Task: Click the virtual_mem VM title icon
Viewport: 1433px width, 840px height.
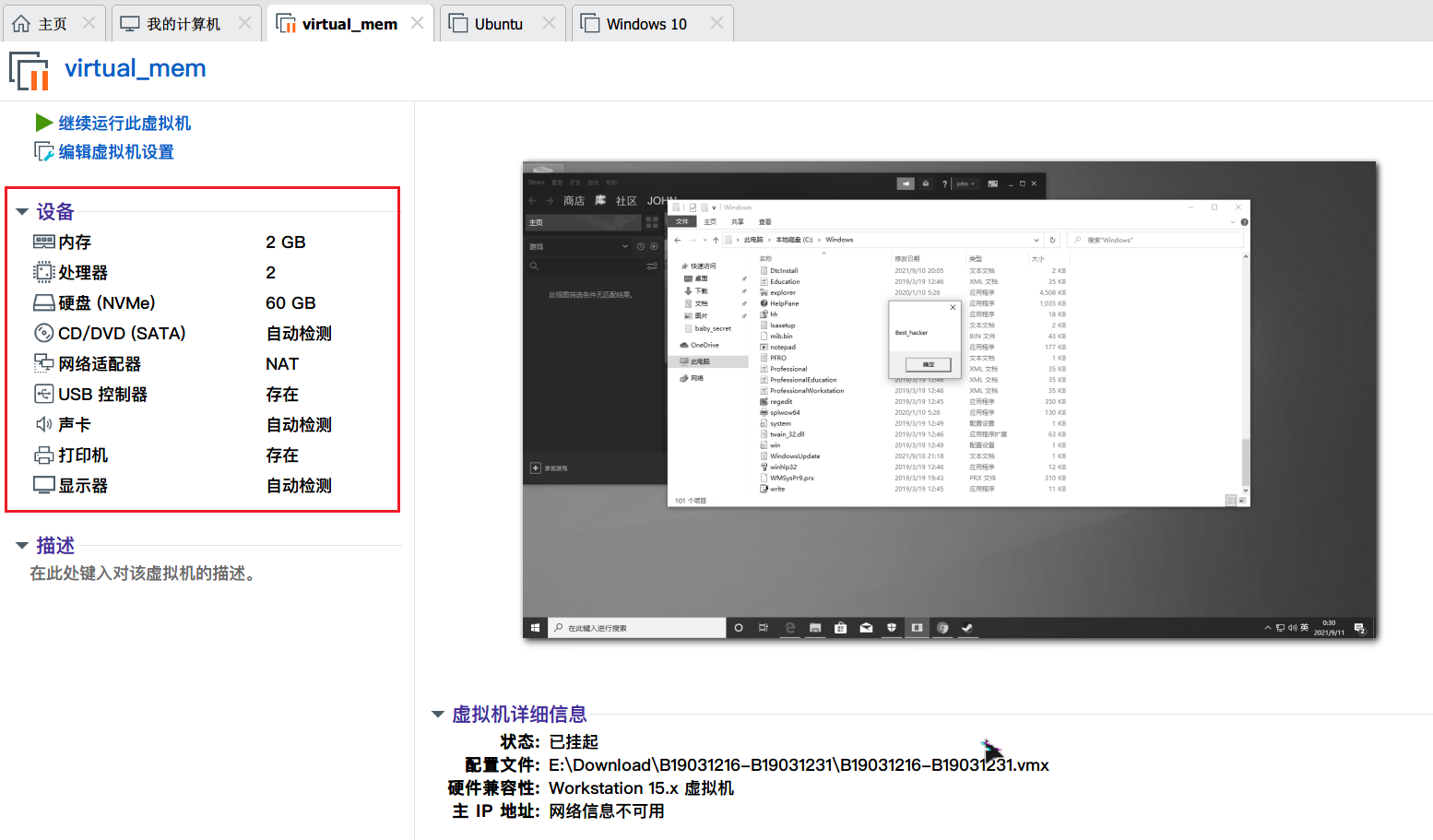Action: [29, 71]
